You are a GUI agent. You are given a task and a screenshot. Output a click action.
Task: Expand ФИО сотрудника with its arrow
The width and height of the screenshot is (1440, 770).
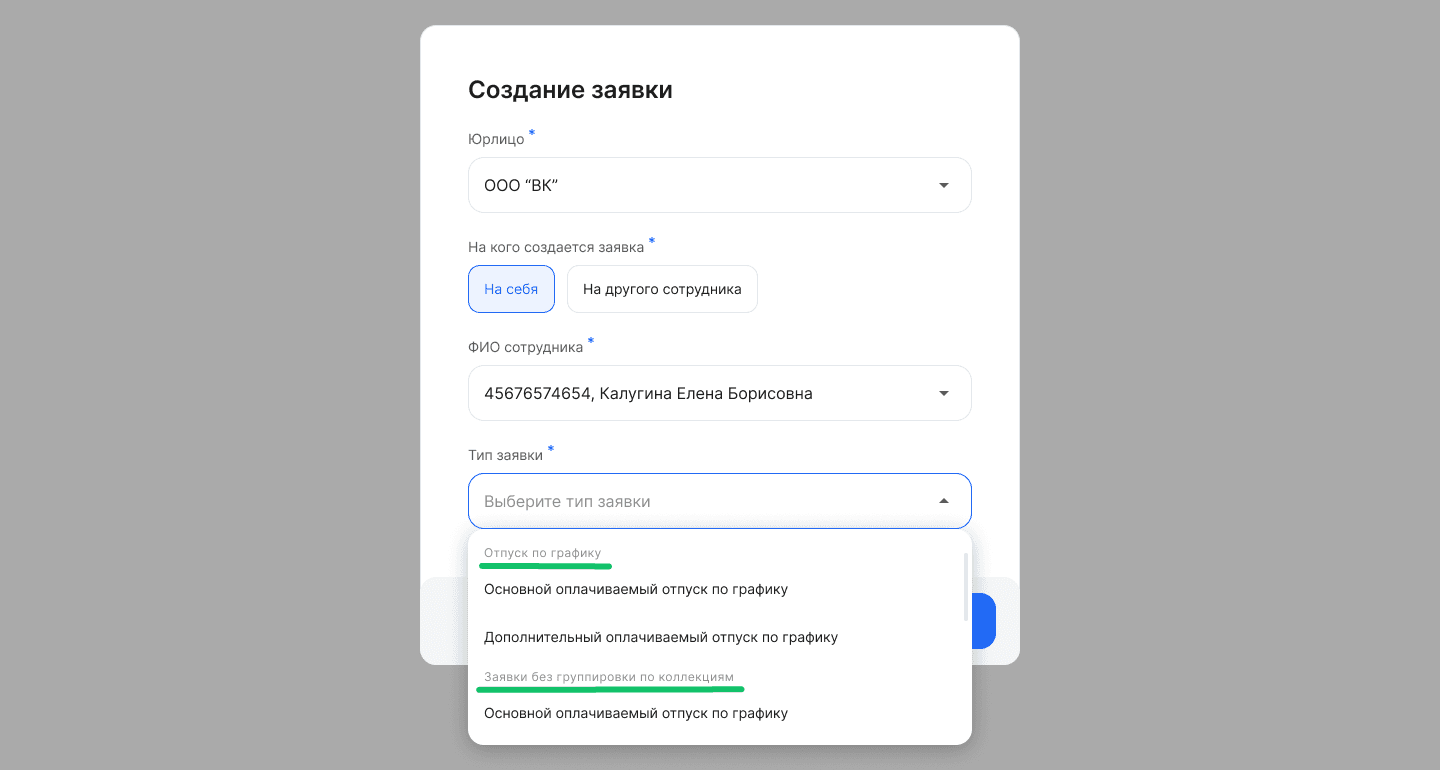[x=944, y=393]
